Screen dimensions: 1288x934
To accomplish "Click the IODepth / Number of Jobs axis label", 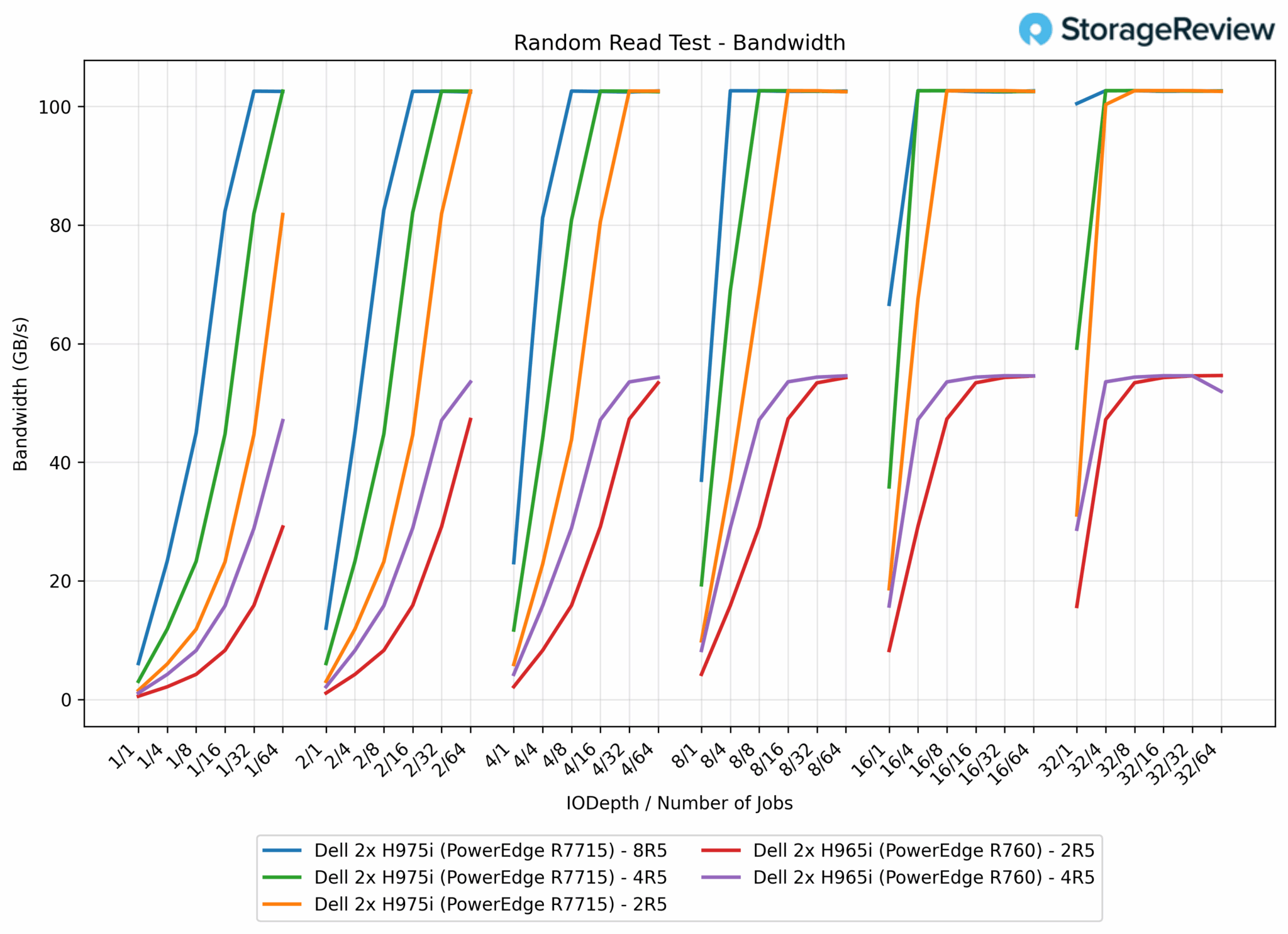I will coord(679,803).
